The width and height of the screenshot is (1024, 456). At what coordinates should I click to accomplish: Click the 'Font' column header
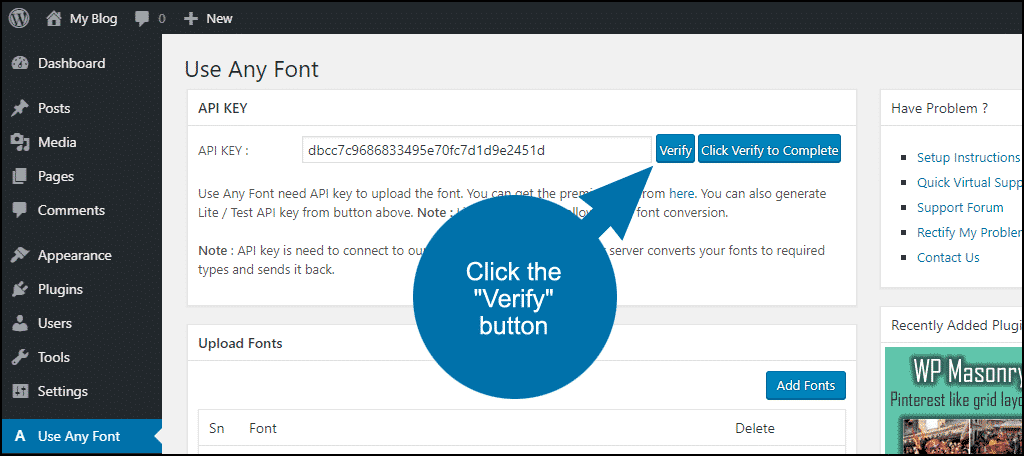pyautogui.click(x=263, y=429)
